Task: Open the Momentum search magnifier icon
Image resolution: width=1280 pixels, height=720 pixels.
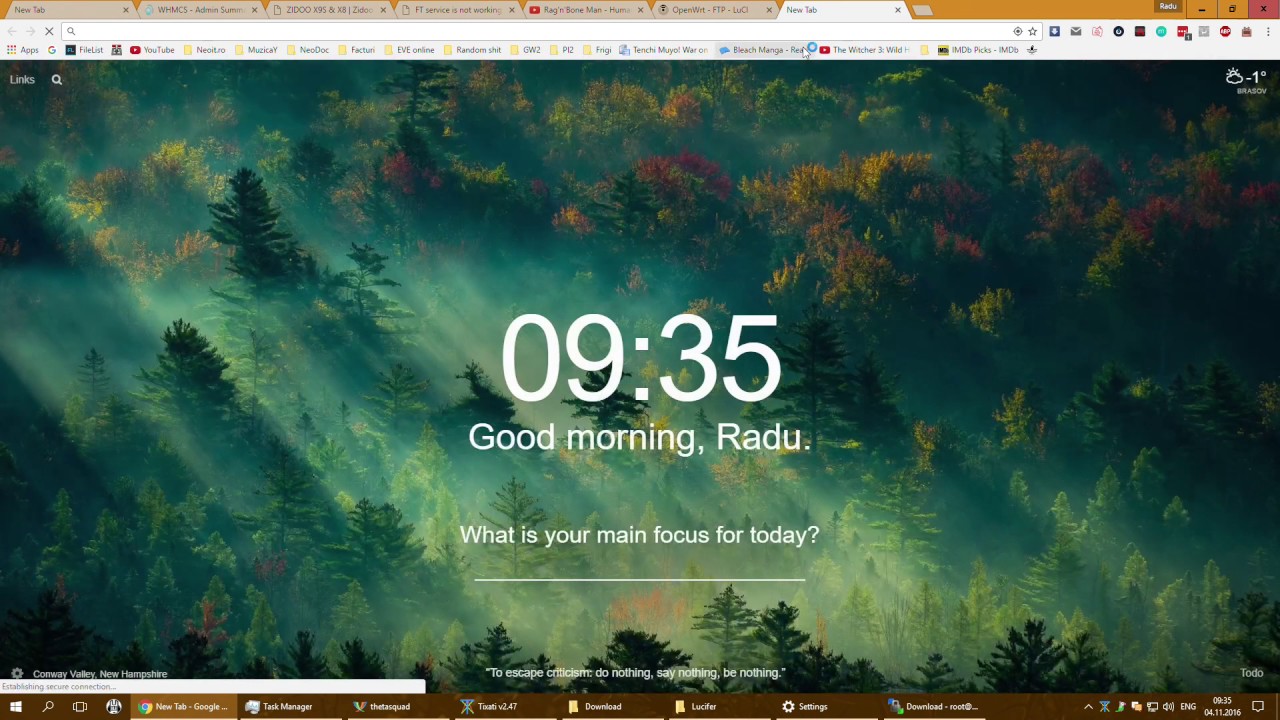Action: click(x=57, y=80)
